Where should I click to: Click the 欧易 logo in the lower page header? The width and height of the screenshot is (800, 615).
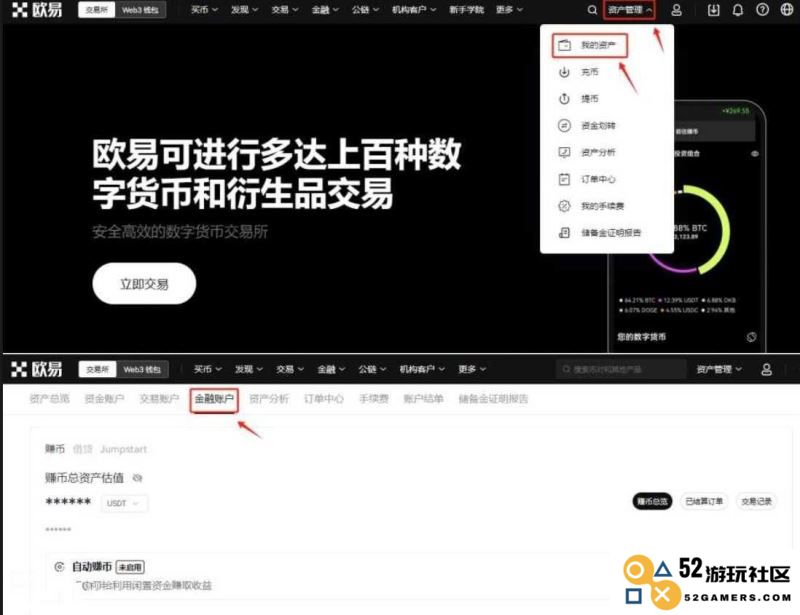pos(37,368)
